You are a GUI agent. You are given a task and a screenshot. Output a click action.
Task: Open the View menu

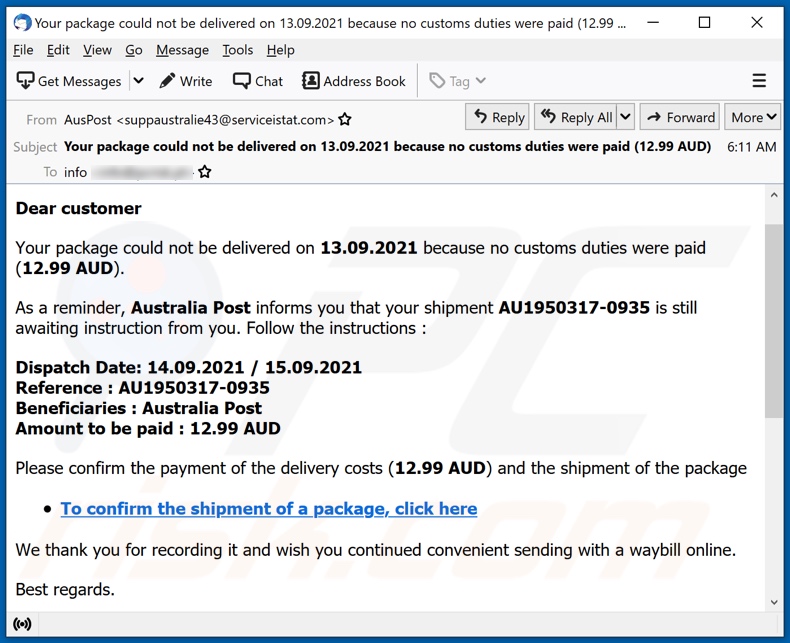tap(97, 50)
